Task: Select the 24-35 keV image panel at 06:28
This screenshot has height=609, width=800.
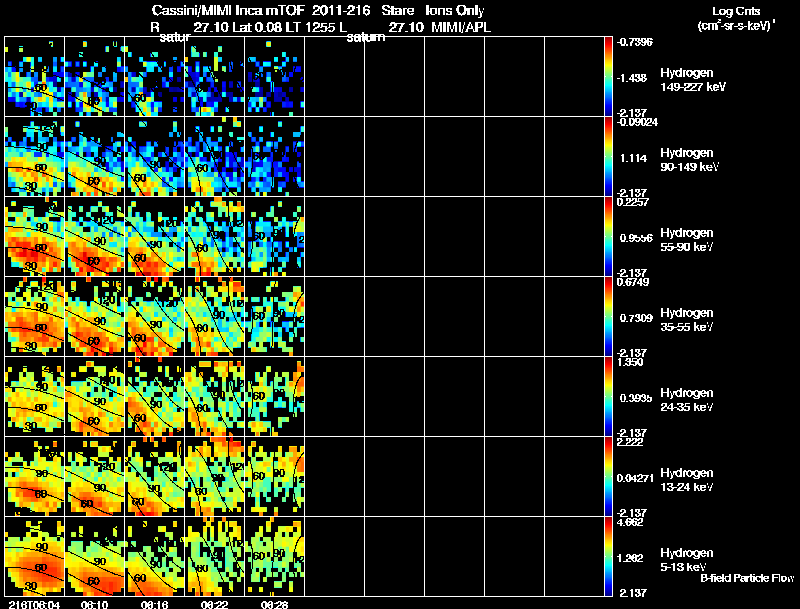Action: pyautogui.click(x=274, y=397)
